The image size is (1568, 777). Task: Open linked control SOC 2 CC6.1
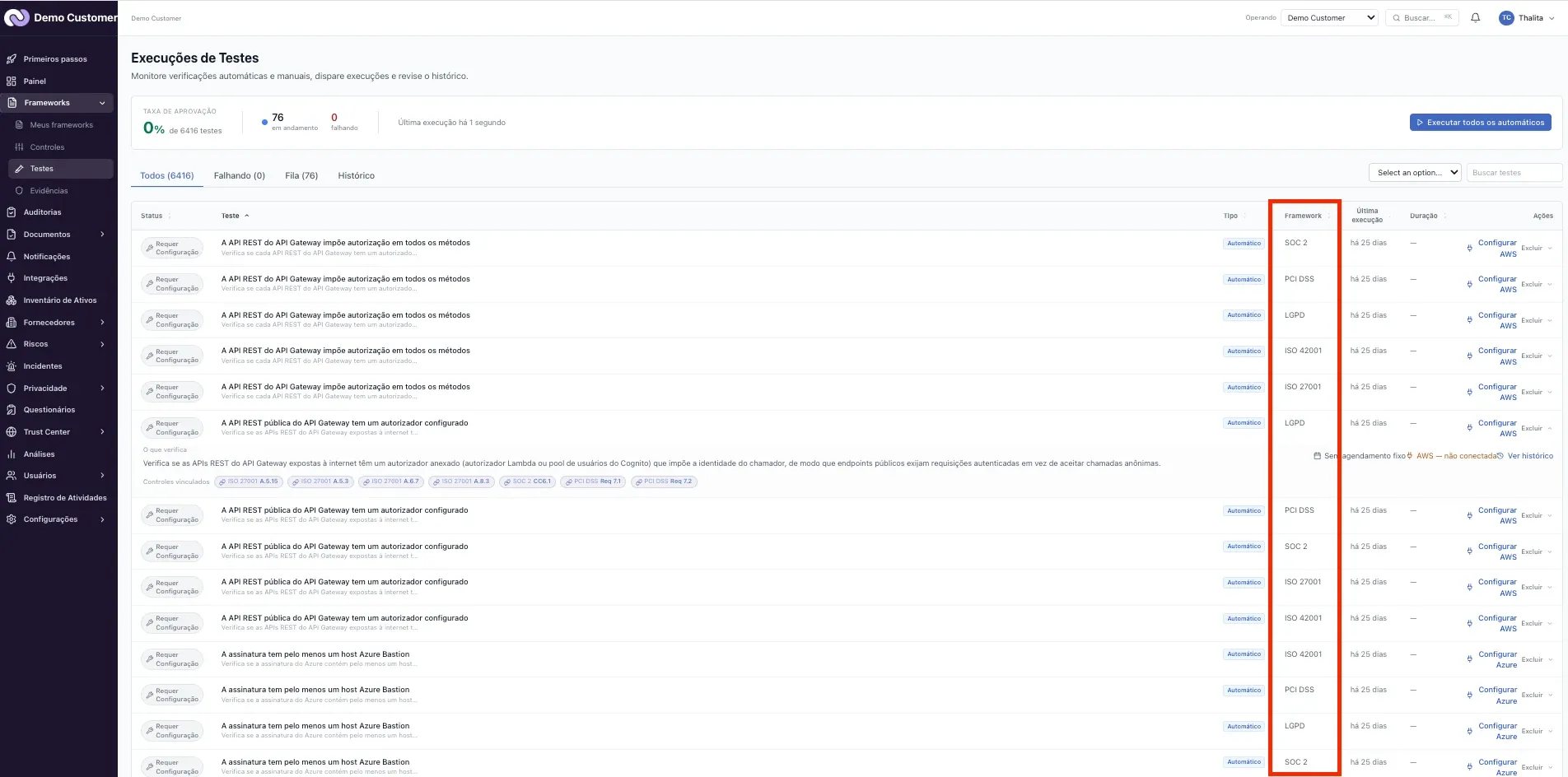(x=527, y=482)
